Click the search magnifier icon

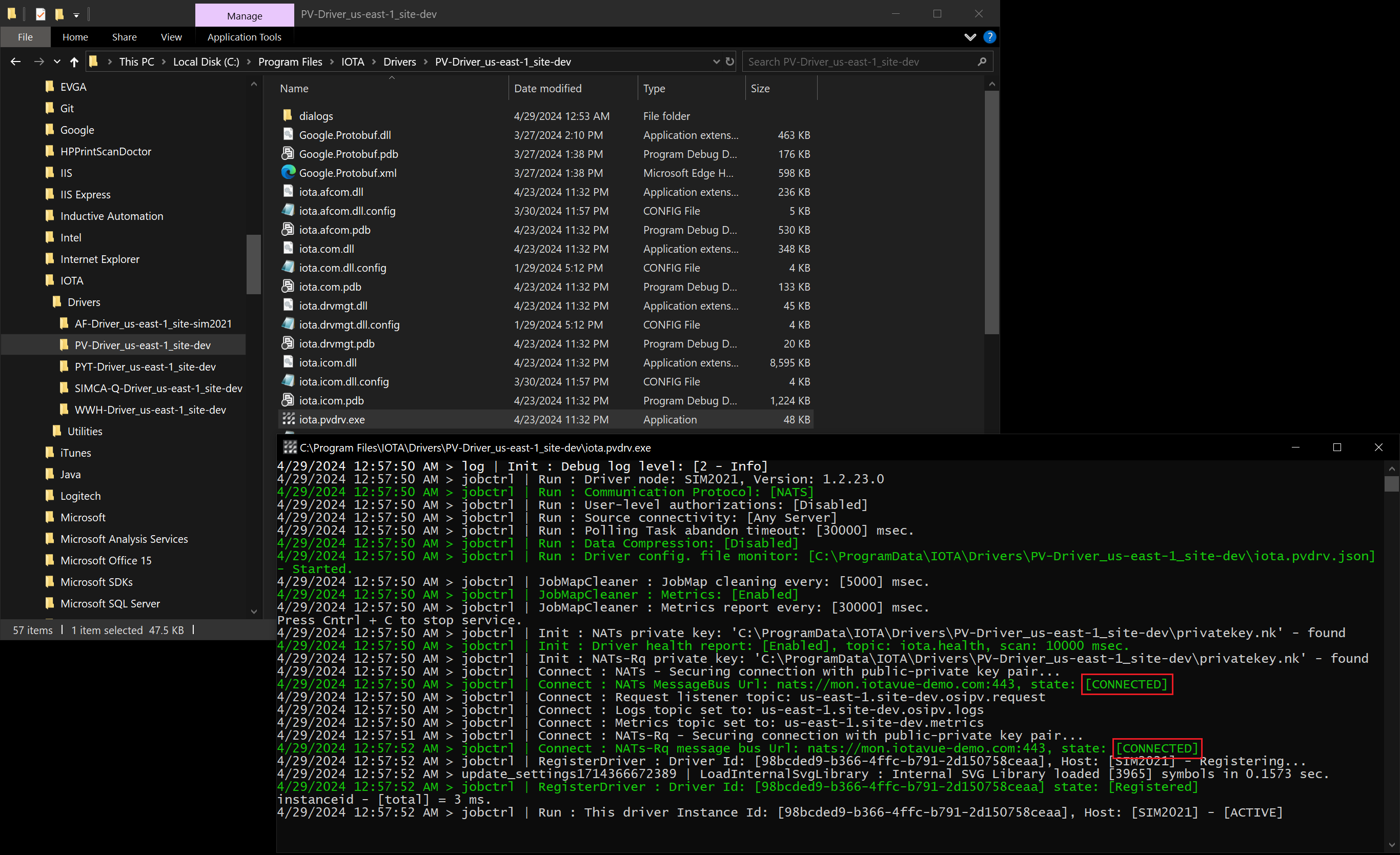click(x=981, y=62)
